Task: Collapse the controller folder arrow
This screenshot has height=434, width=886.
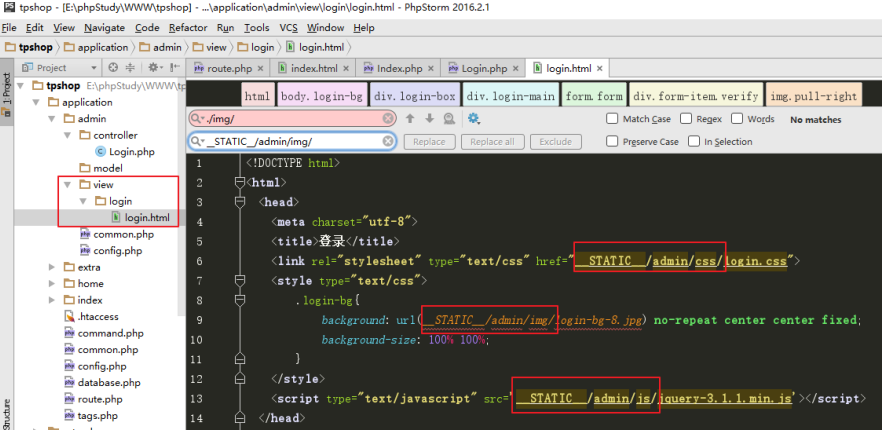Action: pyautogui.click(x=68, y=135)
